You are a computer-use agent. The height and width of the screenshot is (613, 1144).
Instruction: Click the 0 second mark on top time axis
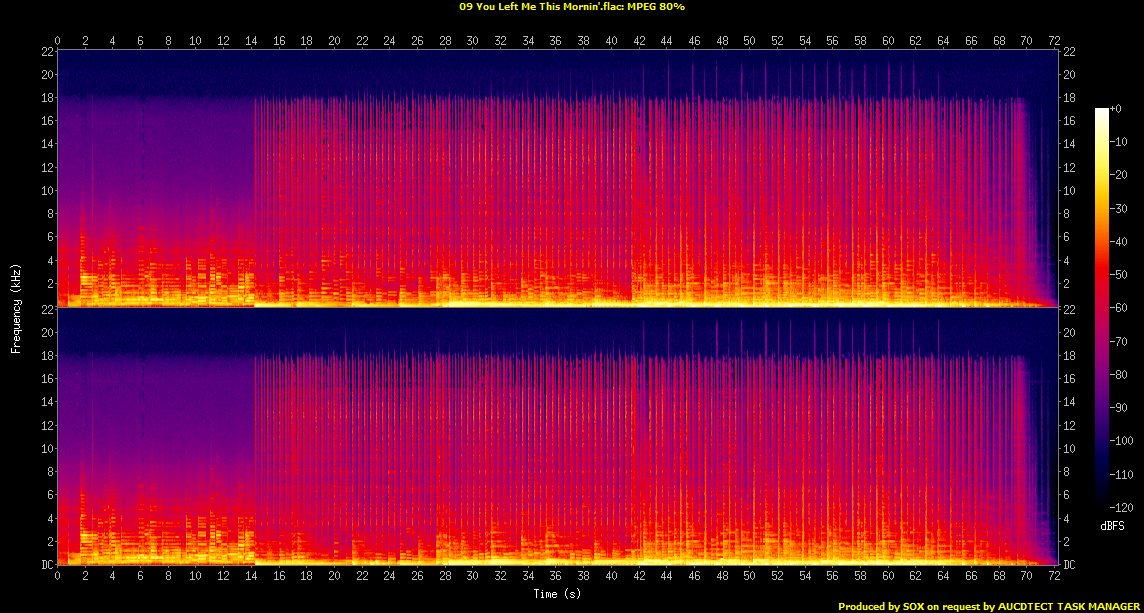(57, 40)
